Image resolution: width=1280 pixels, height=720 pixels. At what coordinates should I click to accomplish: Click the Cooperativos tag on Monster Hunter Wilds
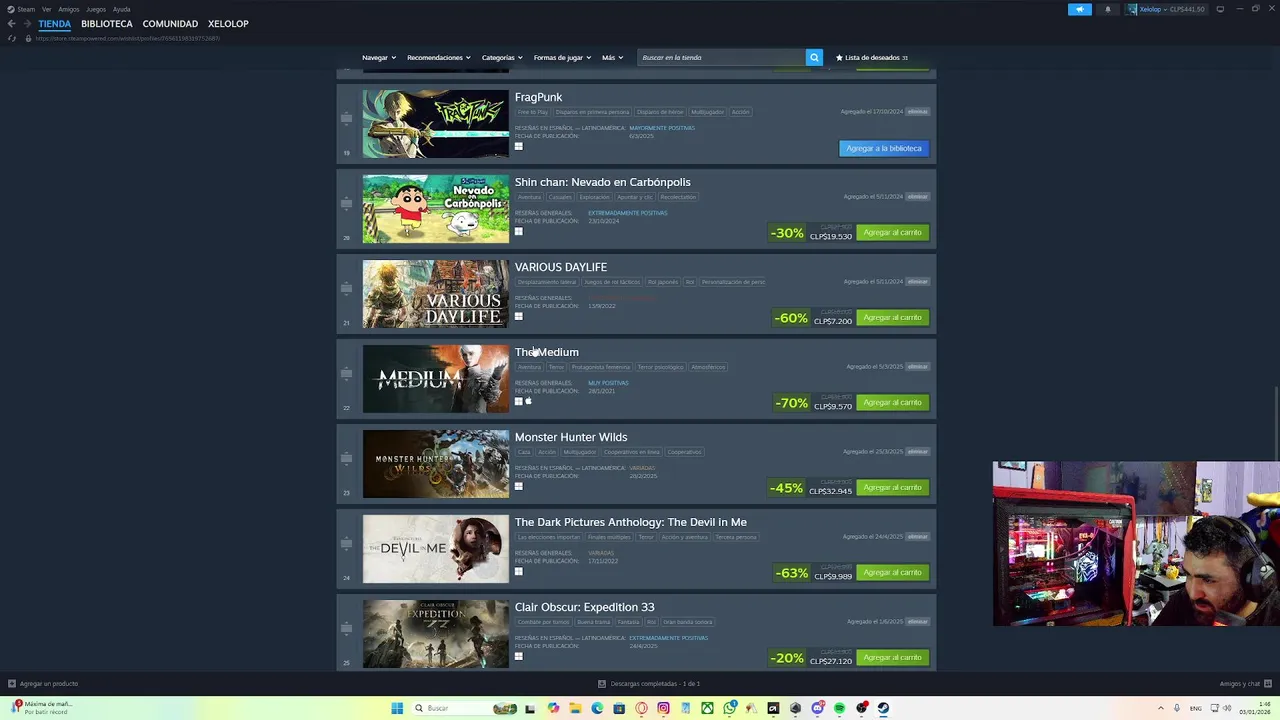(684, 452)
